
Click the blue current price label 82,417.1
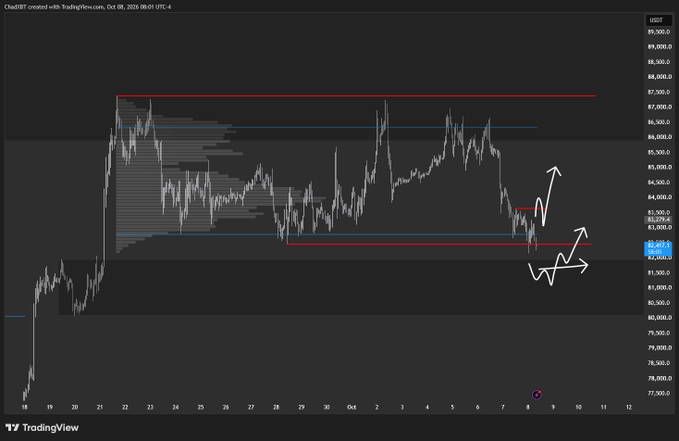(658, 248)
